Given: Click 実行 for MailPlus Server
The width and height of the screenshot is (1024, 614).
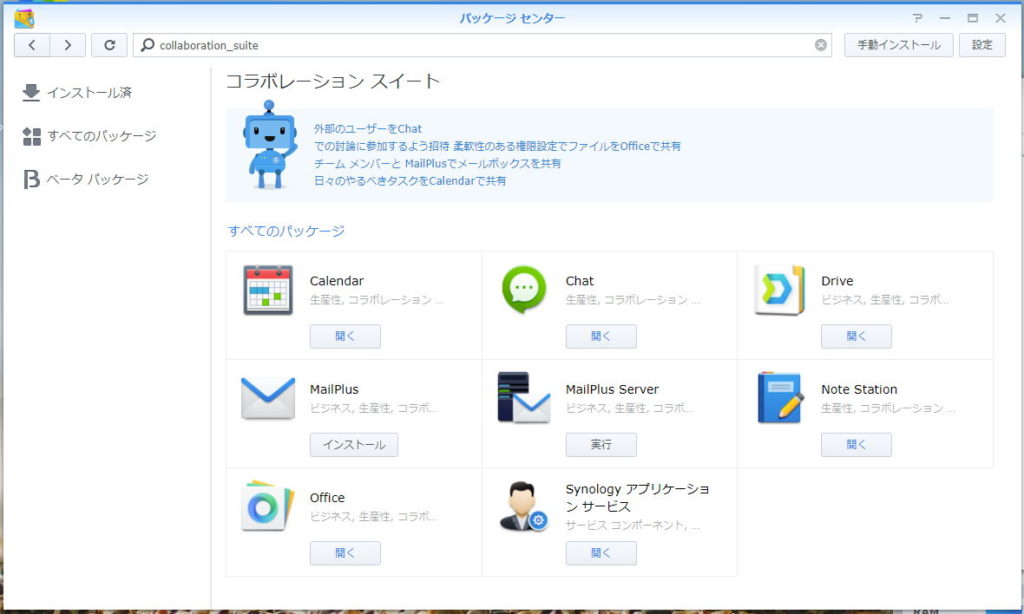Looking at the screenshot, I should tap(601, 445).
